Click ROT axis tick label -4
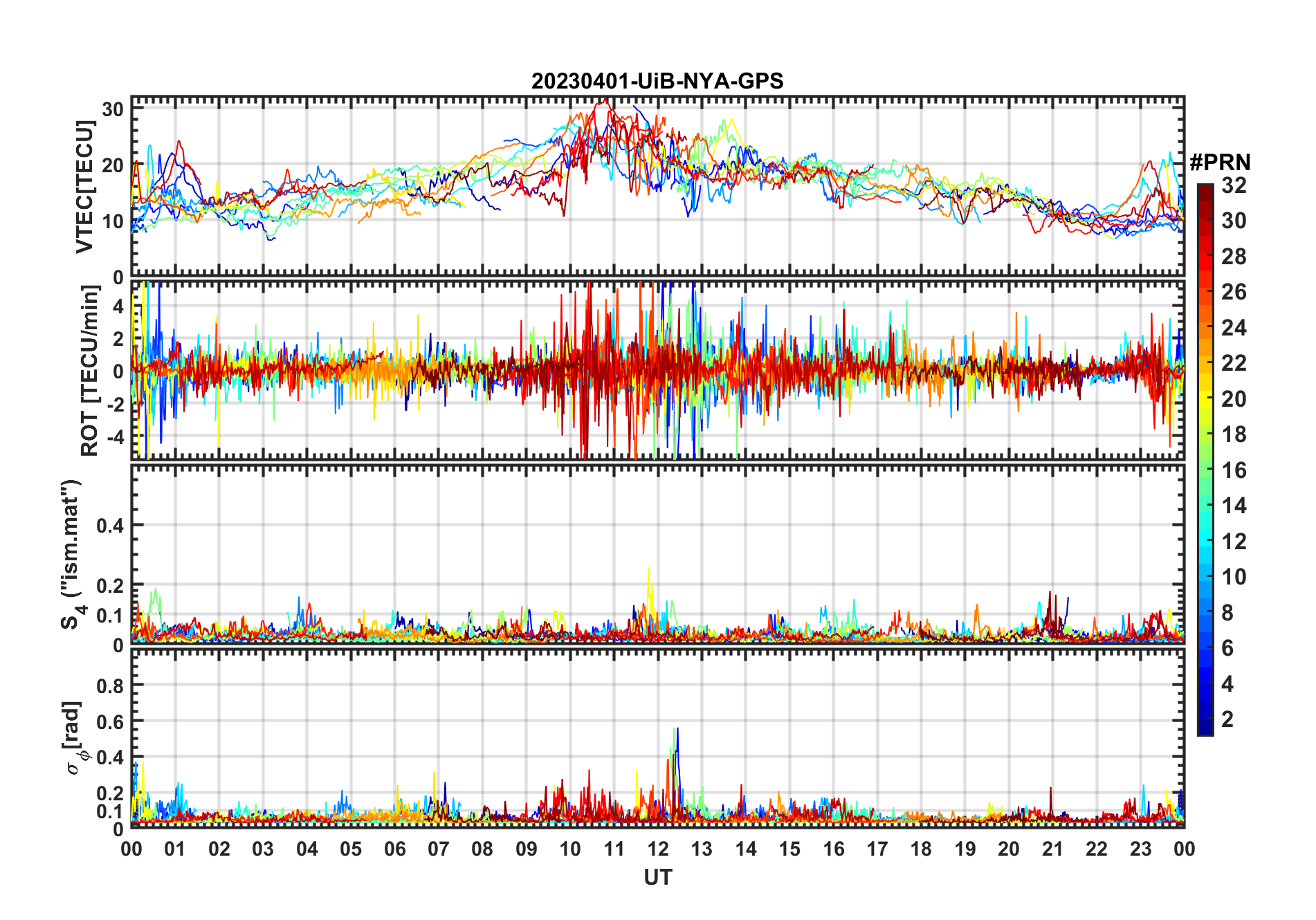This screenshot has height=920, width=1316. click(x=115, y=437)
